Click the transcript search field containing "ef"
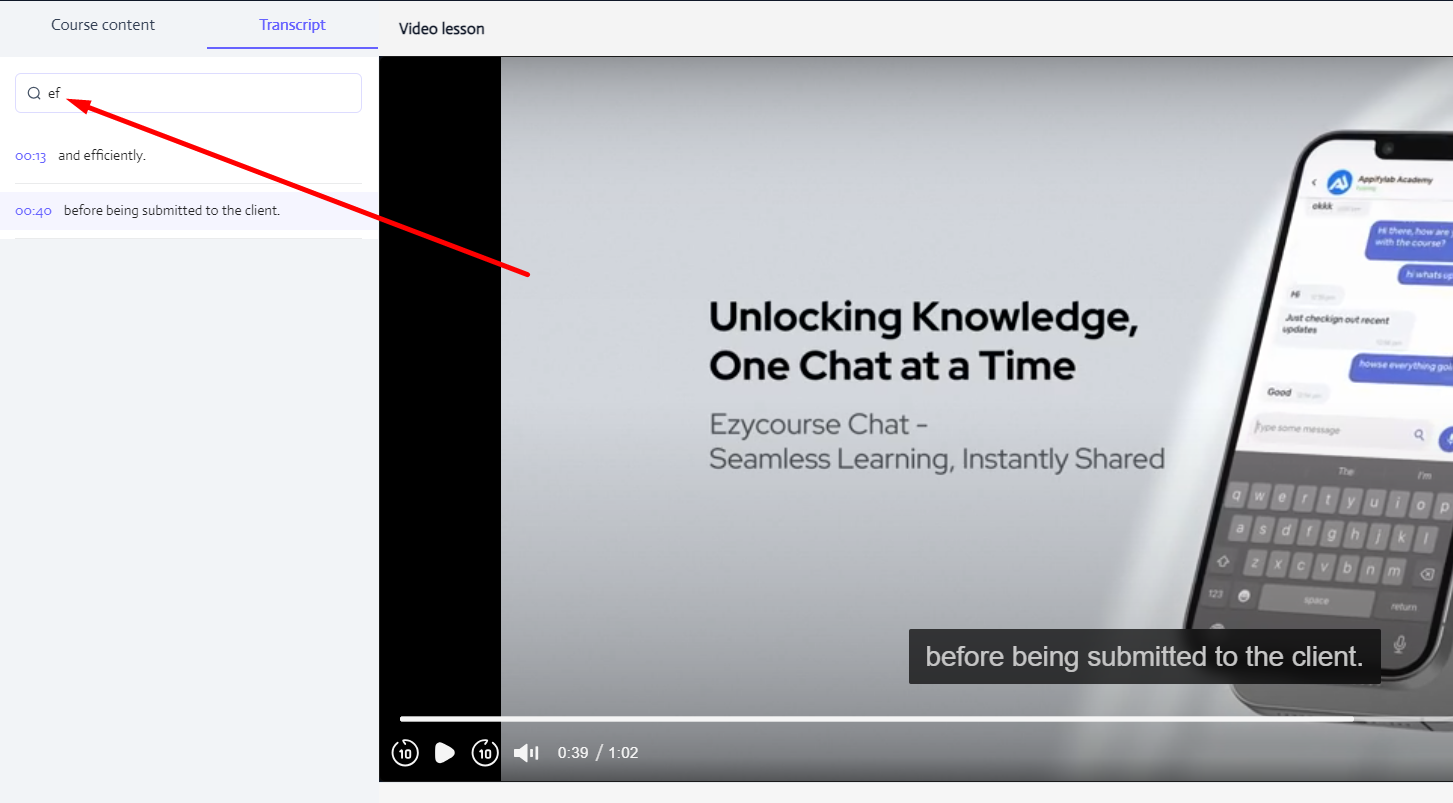Image resolution: width=1453 pixels, height=803 pixels. 188,93
